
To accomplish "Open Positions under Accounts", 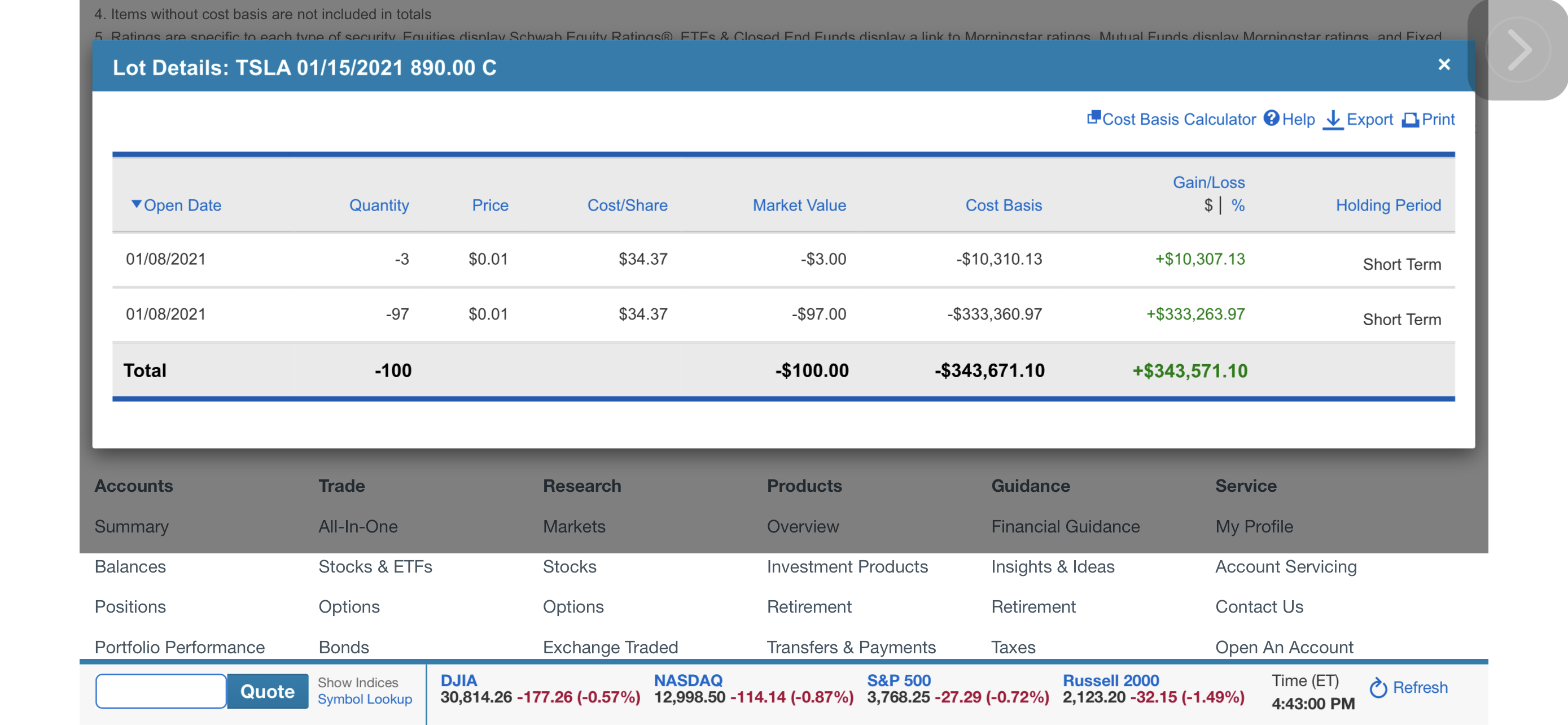I will (130, 606).
